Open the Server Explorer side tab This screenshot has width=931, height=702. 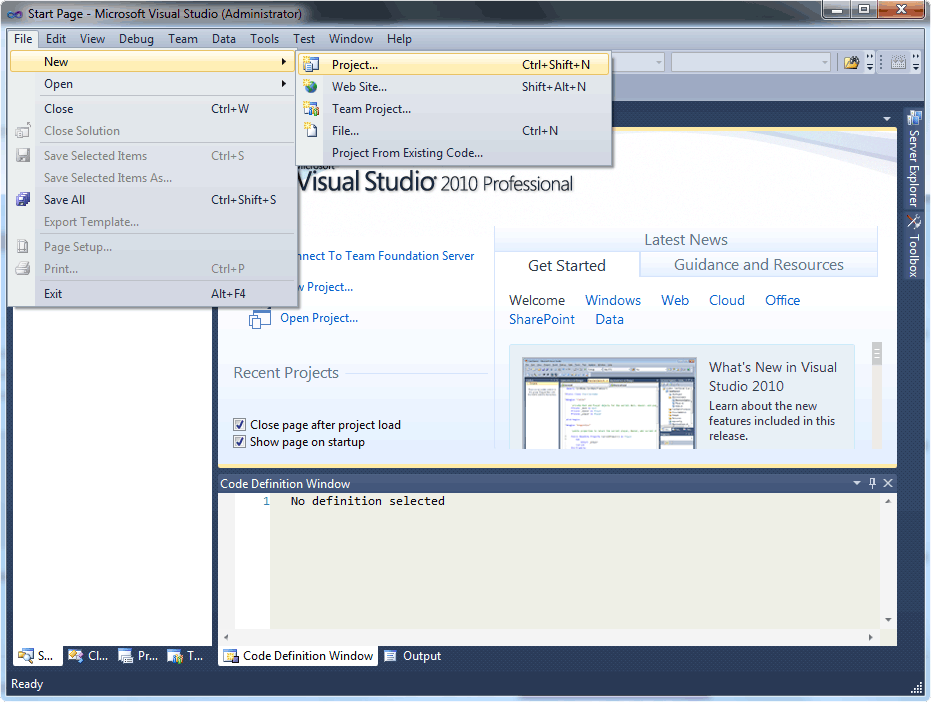click(x=913, y=159)
